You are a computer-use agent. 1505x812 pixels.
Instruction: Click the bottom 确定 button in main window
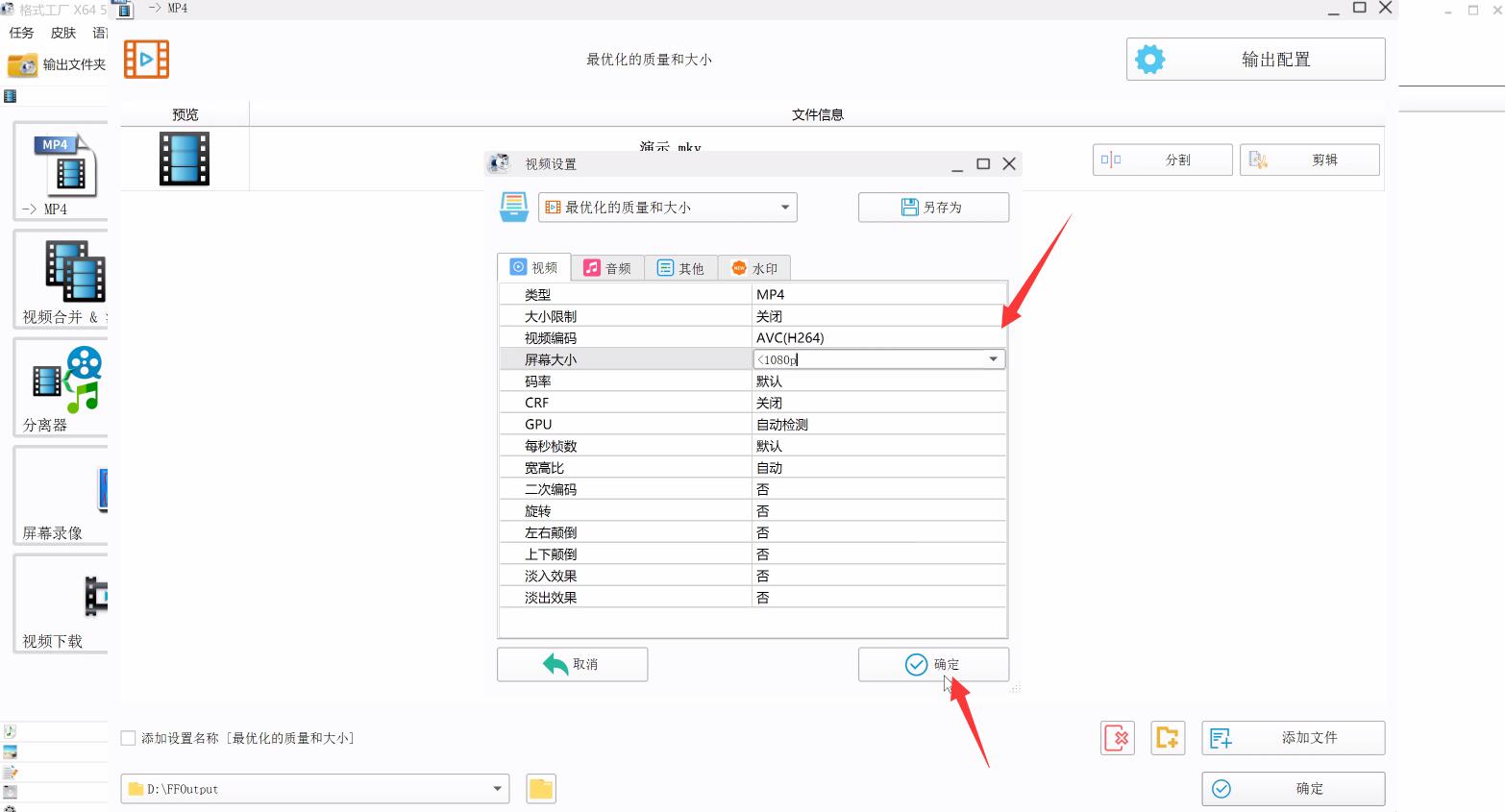tap(1293, 789)
